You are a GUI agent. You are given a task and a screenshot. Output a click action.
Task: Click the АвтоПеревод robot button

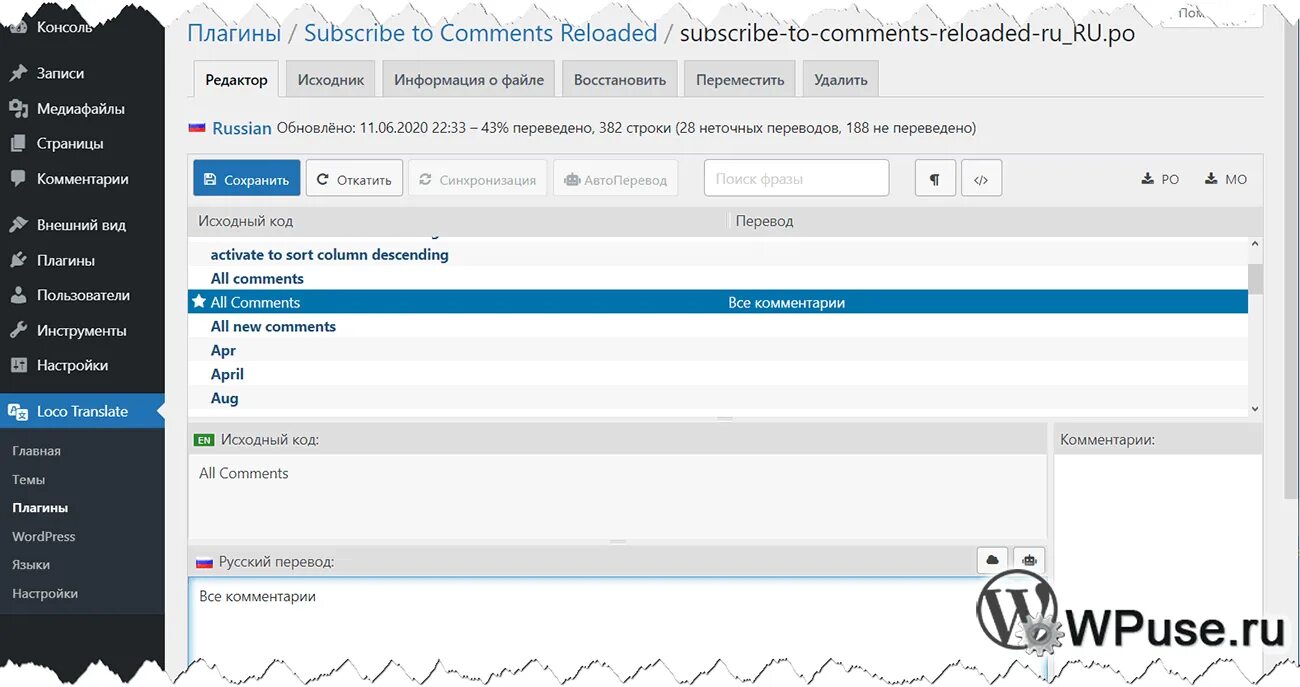(615, 179)
